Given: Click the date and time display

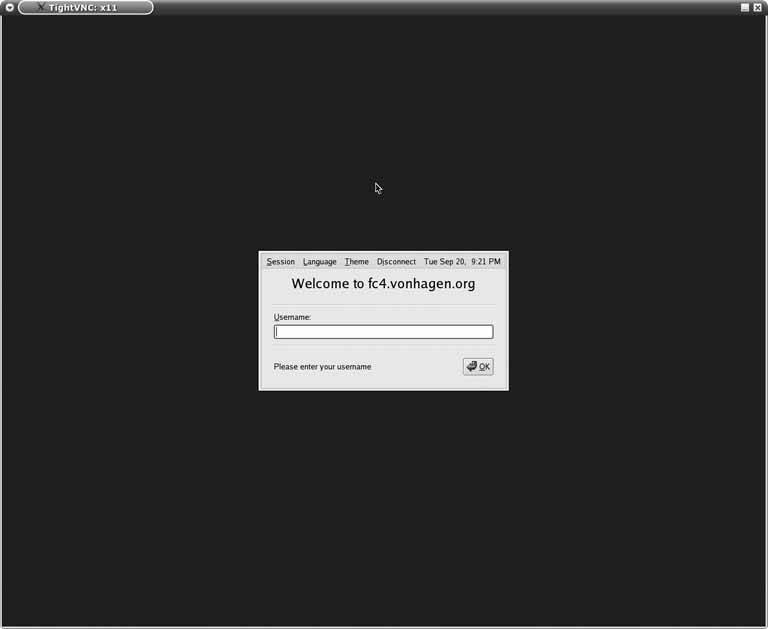Looking at the screenshot, I should 462,262.
